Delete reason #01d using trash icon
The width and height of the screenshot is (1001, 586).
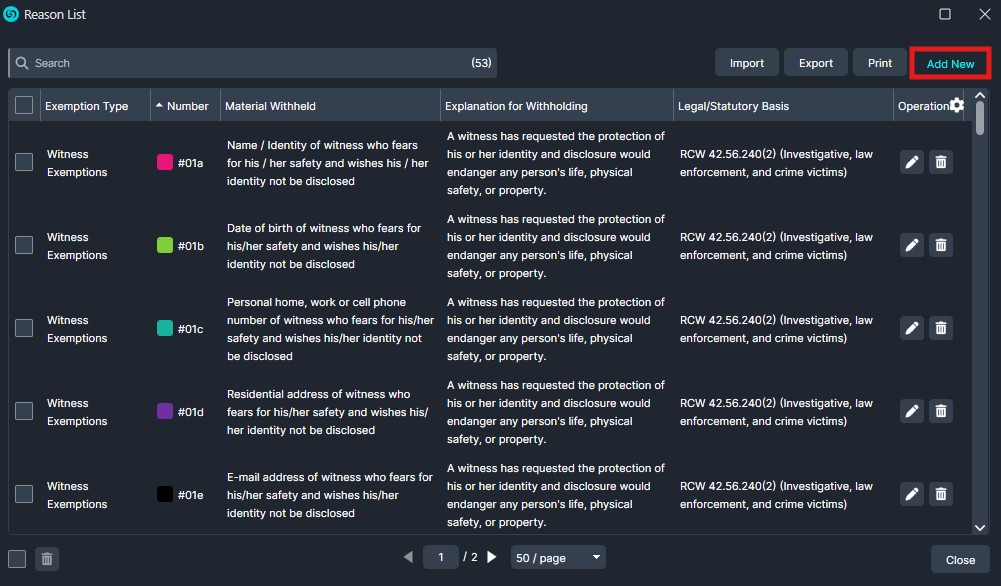point(940,411)
